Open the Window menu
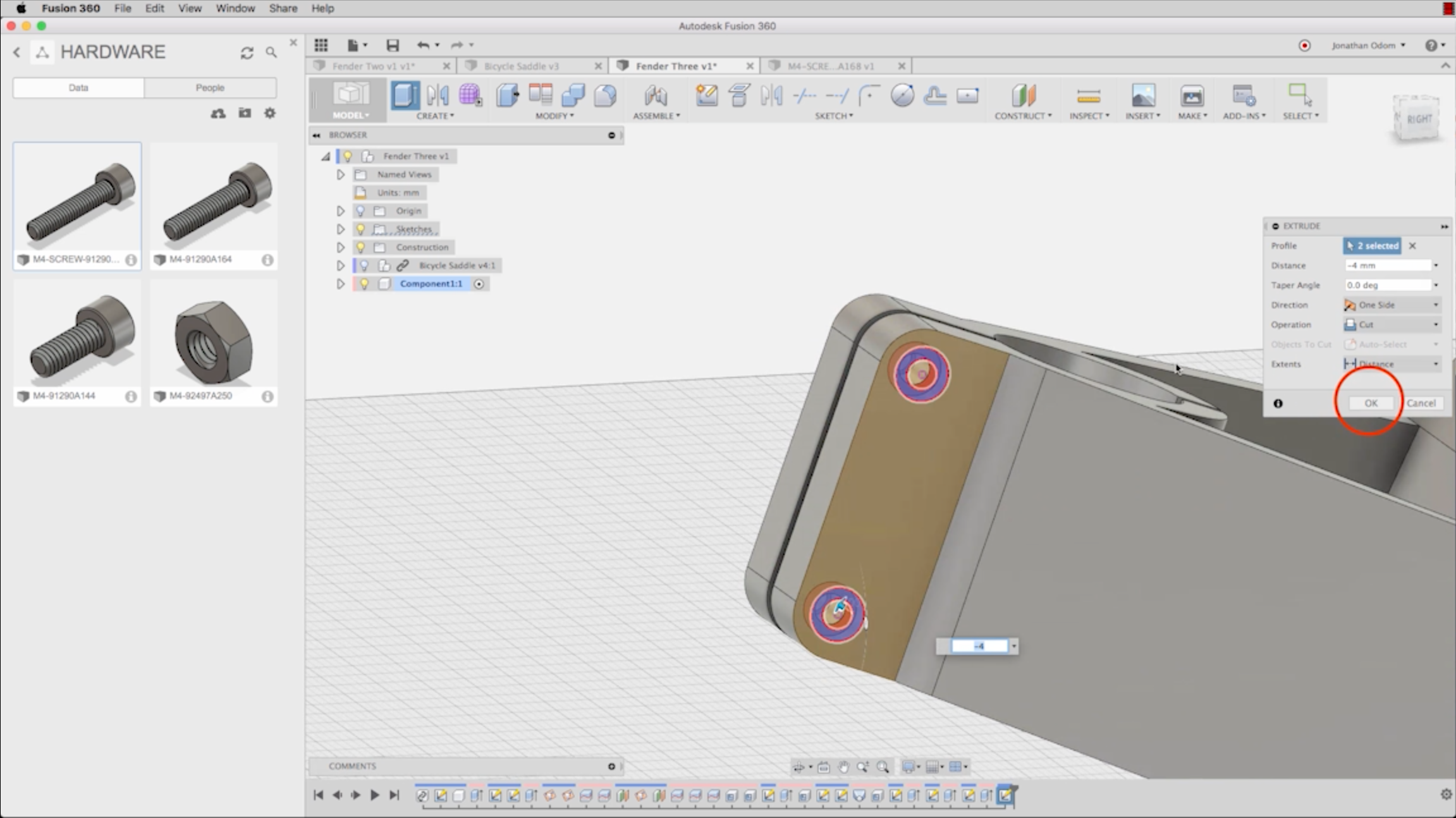 point(235,8)
